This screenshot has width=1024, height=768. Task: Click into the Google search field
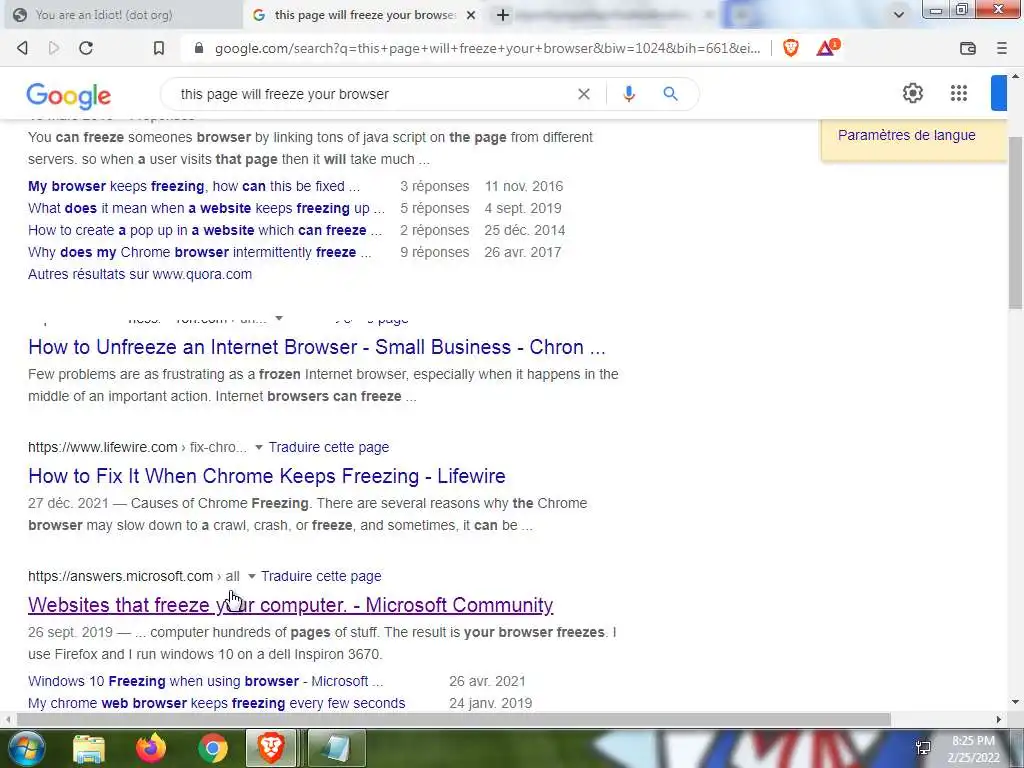372,94
